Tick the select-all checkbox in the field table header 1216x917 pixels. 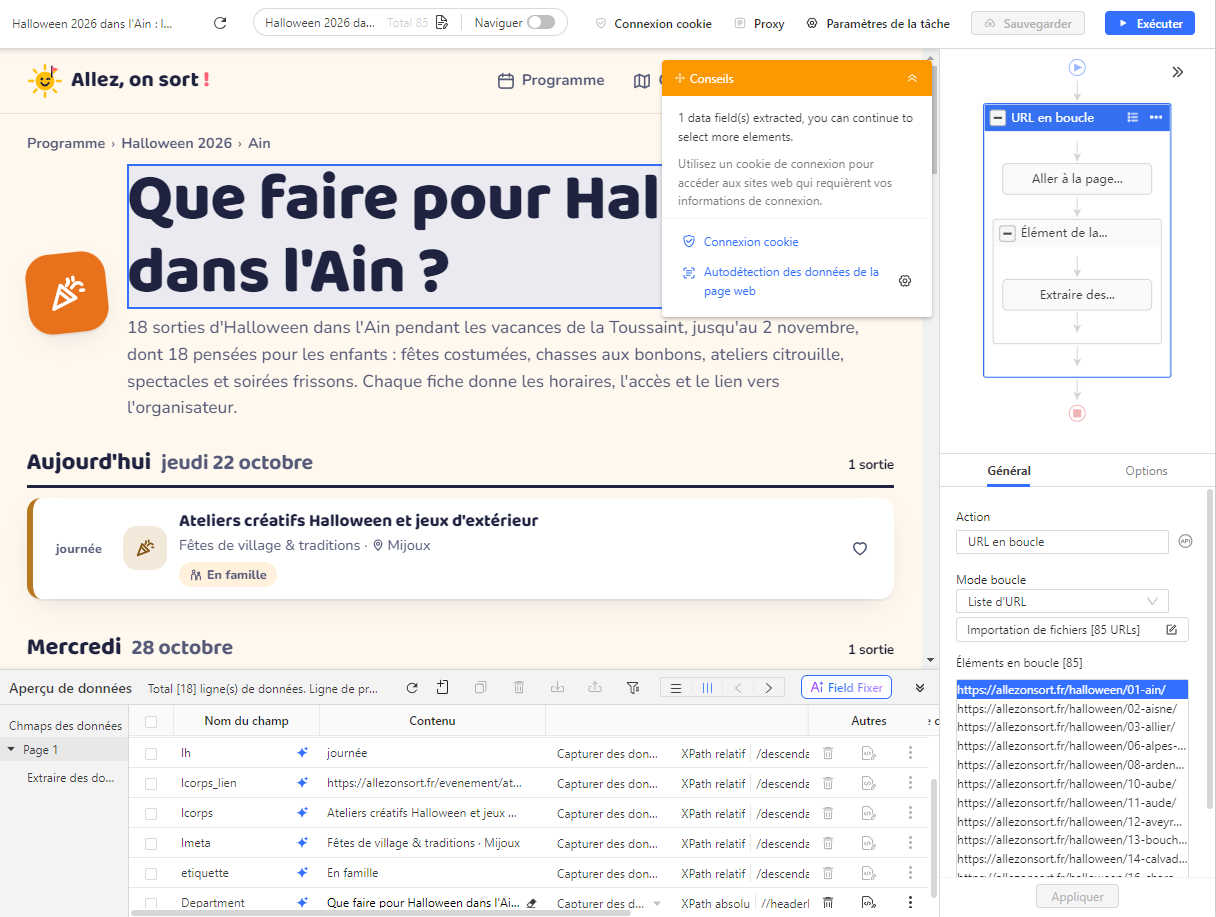(151, 721)
